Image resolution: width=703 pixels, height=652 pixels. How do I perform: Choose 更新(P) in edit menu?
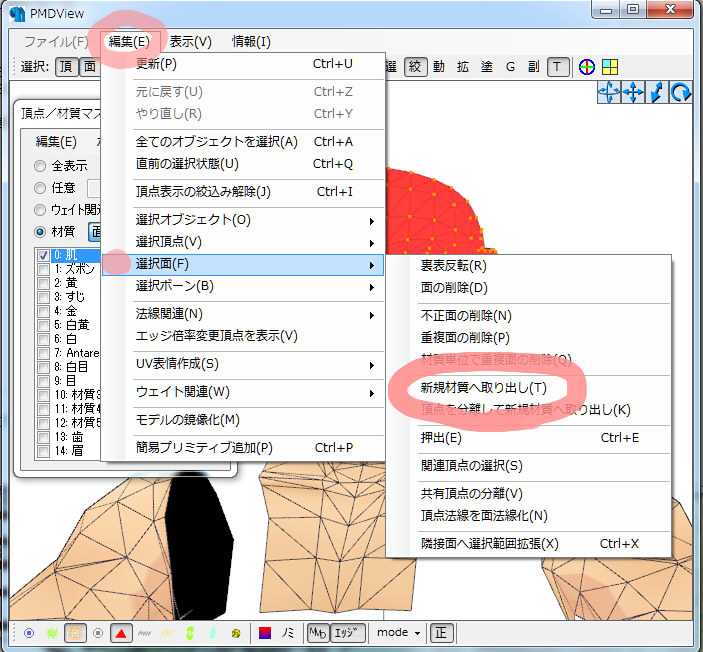pyautogui.click(x=243, y=64)
